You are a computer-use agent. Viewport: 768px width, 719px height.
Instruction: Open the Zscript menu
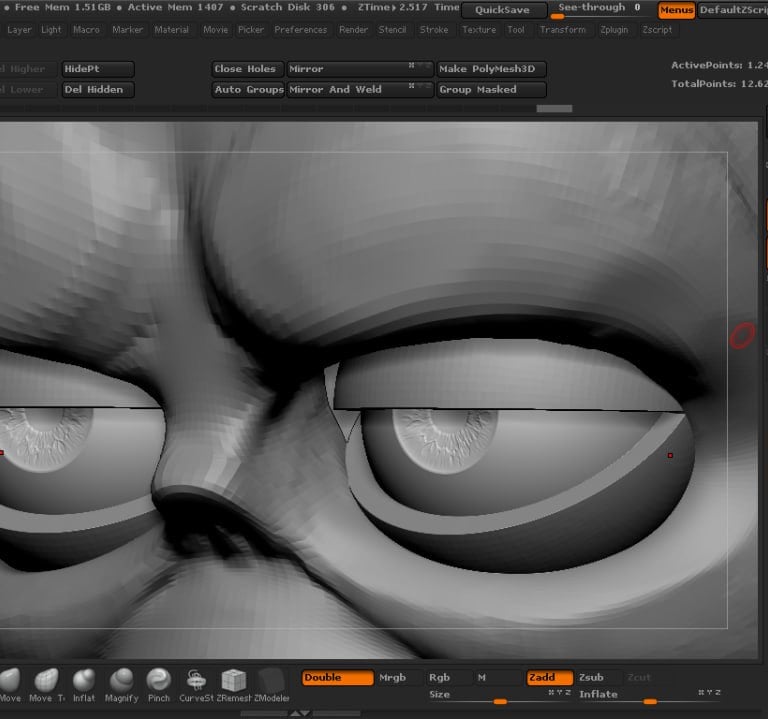tap(657, 30)
